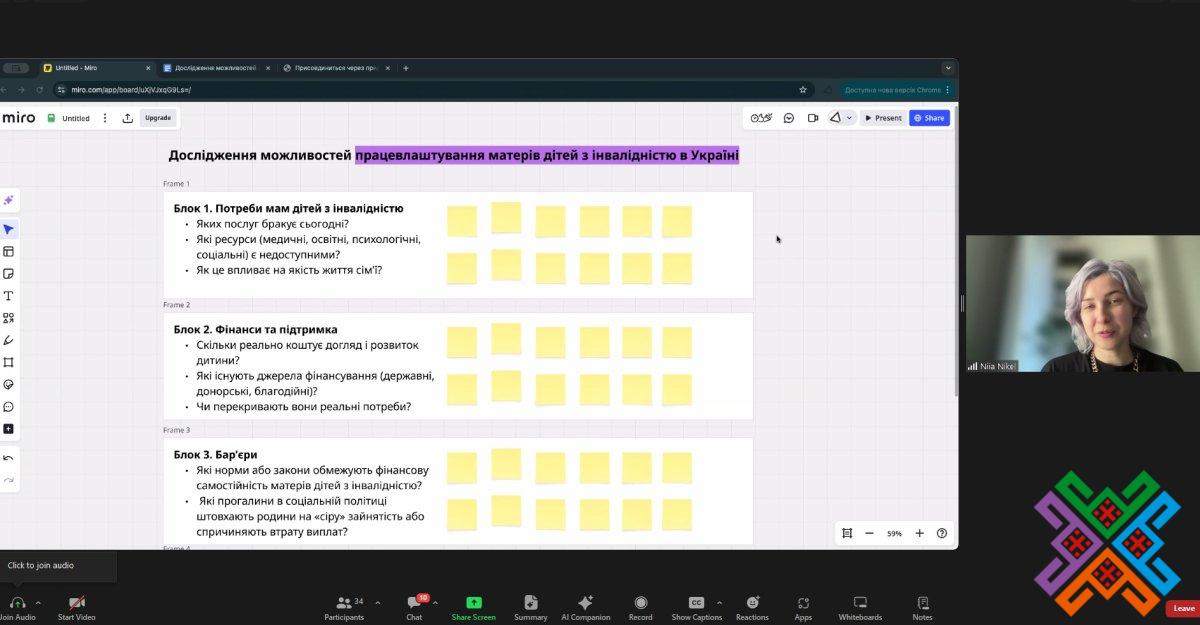Open the shapes tool in Miro sidebar

click(x=8, y=318)
